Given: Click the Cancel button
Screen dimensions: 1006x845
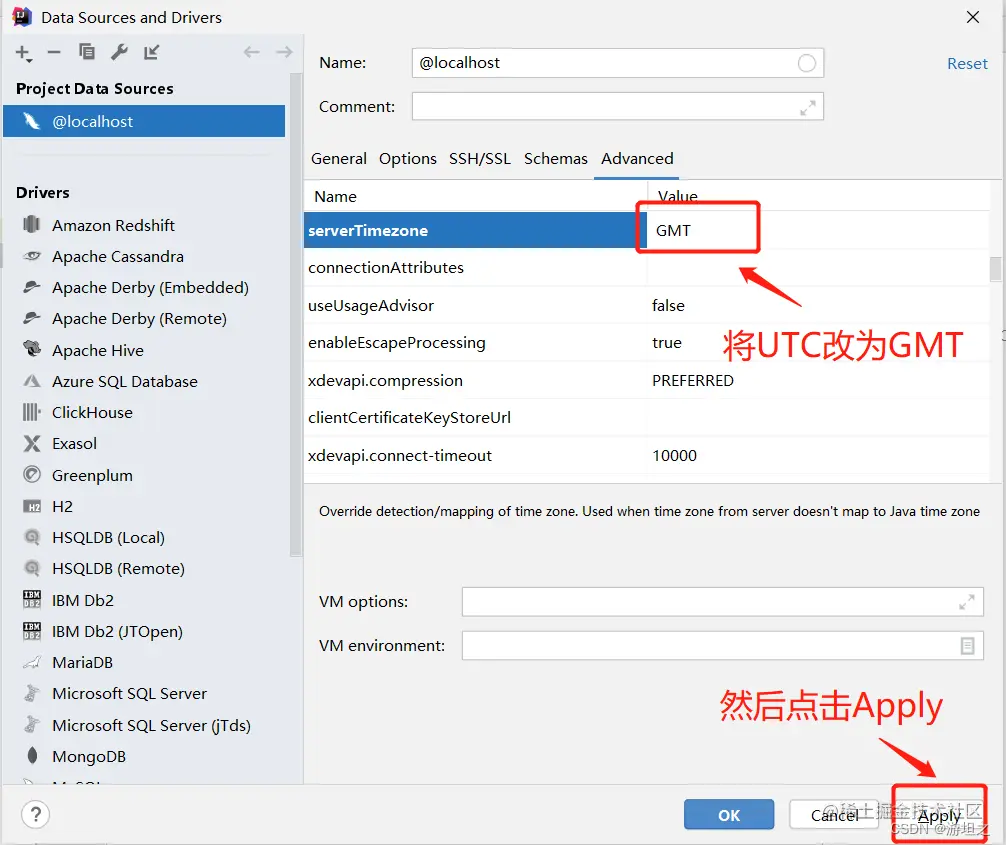Looking at the screenshot, I should pos(834,815).
